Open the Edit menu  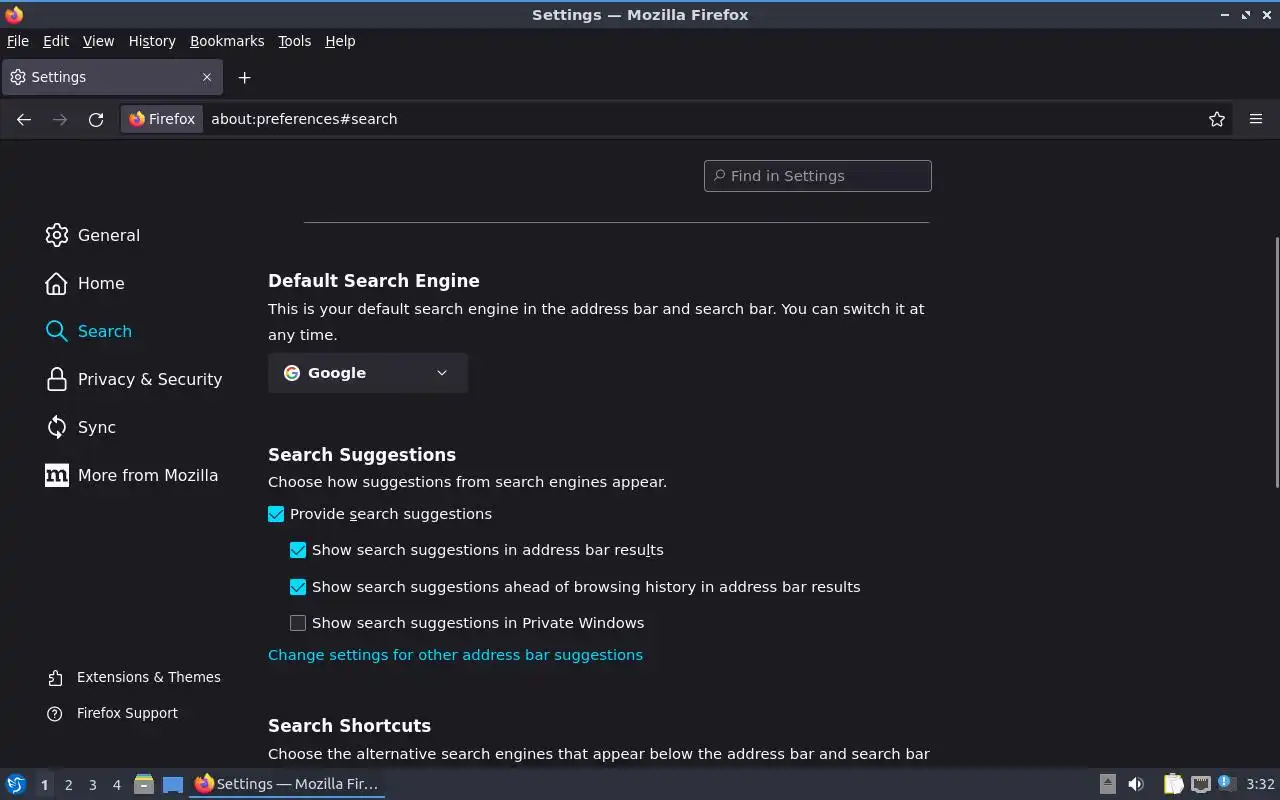pos(56,41)
